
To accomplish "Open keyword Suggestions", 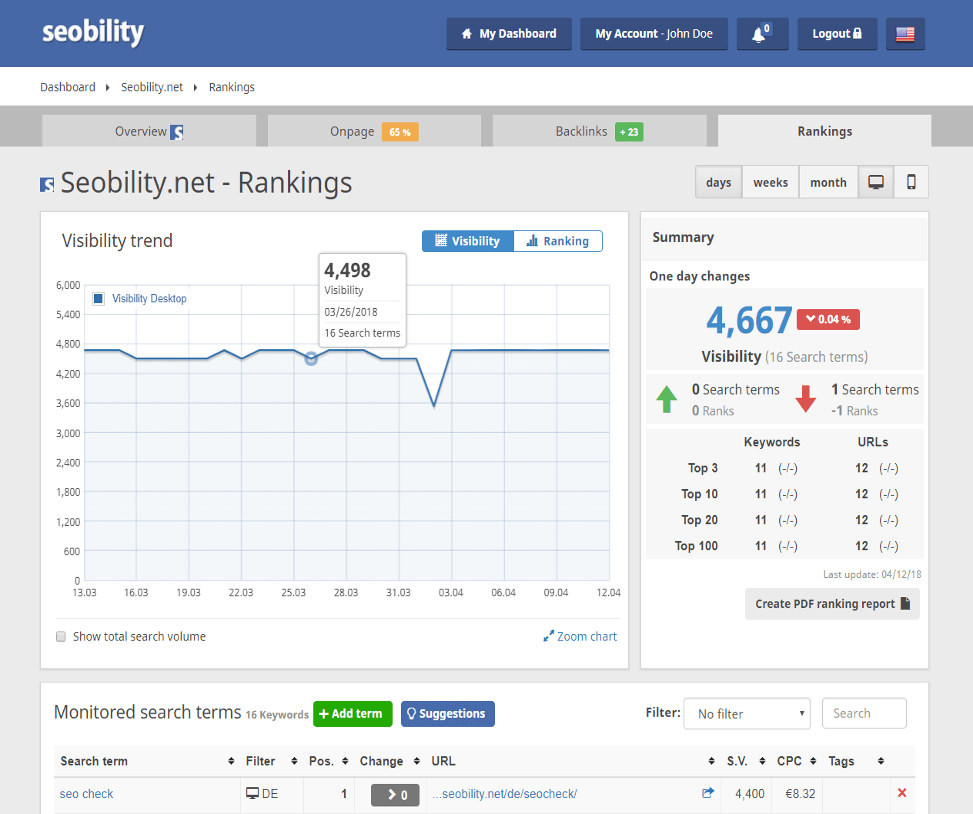I will click(x=447, y=713).
